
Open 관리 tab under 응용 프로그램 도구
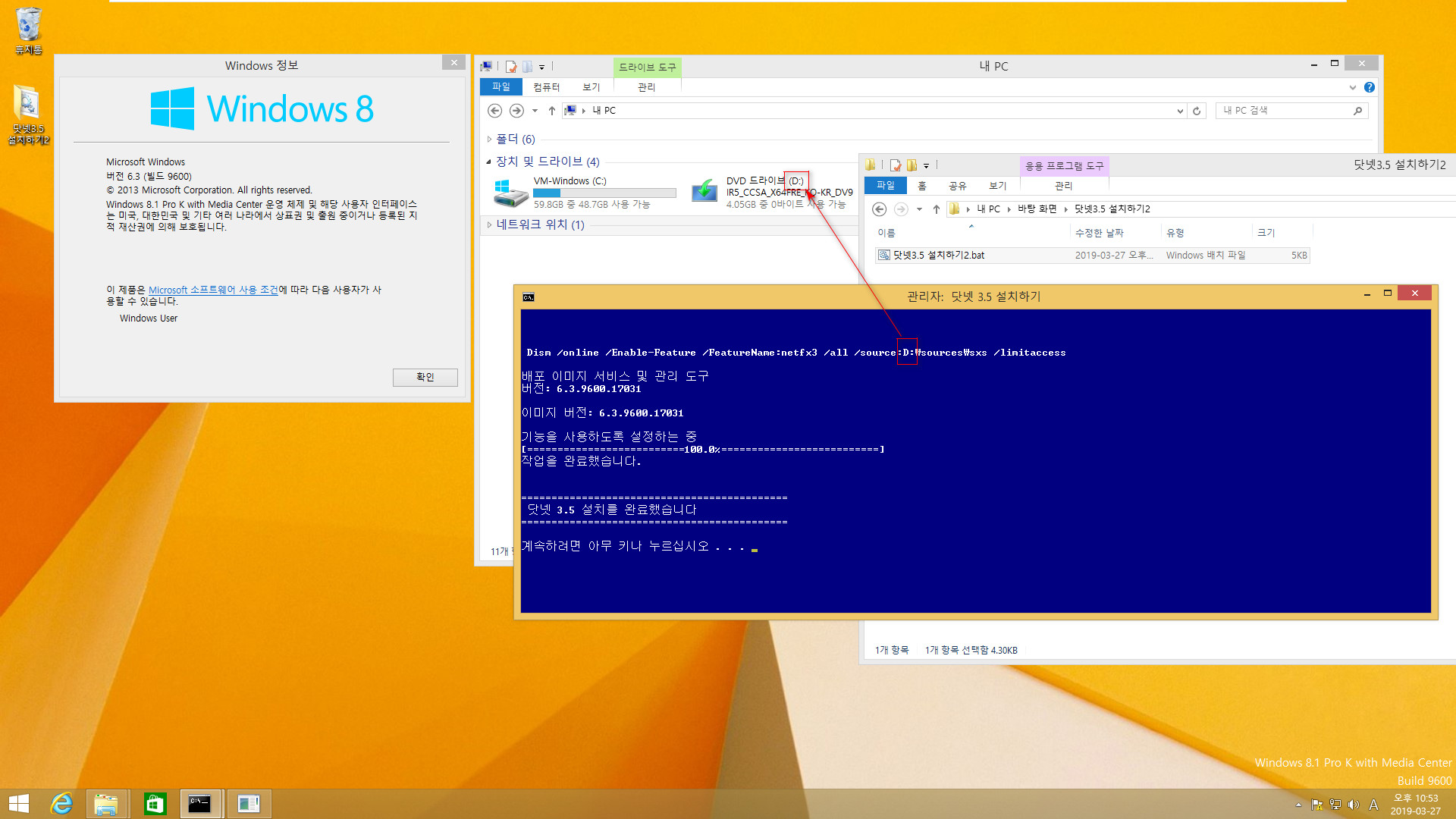tap(1063, 186)
